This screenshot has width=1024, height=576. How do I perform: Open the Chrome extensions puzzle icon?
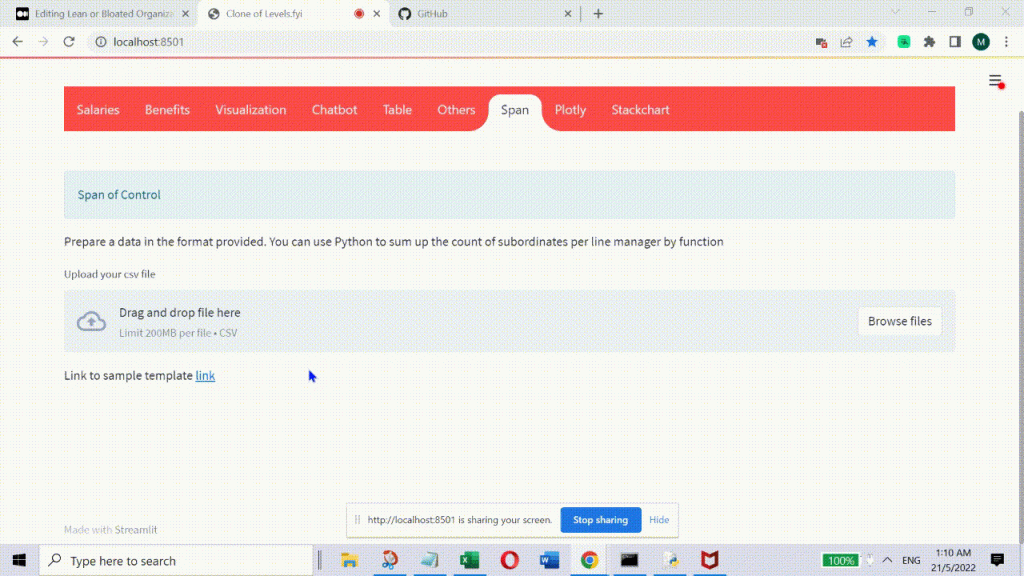pyautogui.click(x=929, y=42)
